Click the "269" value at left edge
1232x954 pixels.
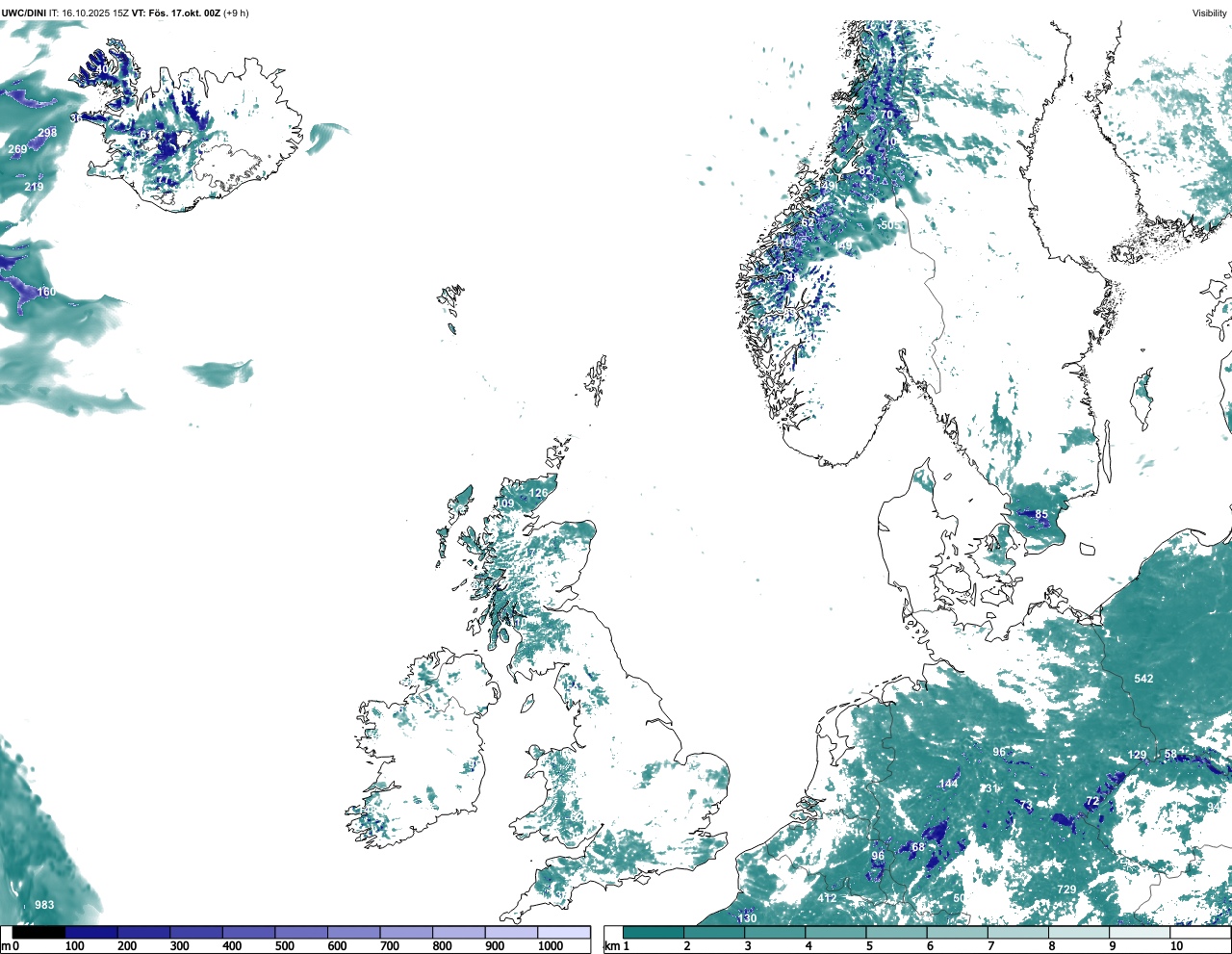pyautogui.click(x=17, y=149)
